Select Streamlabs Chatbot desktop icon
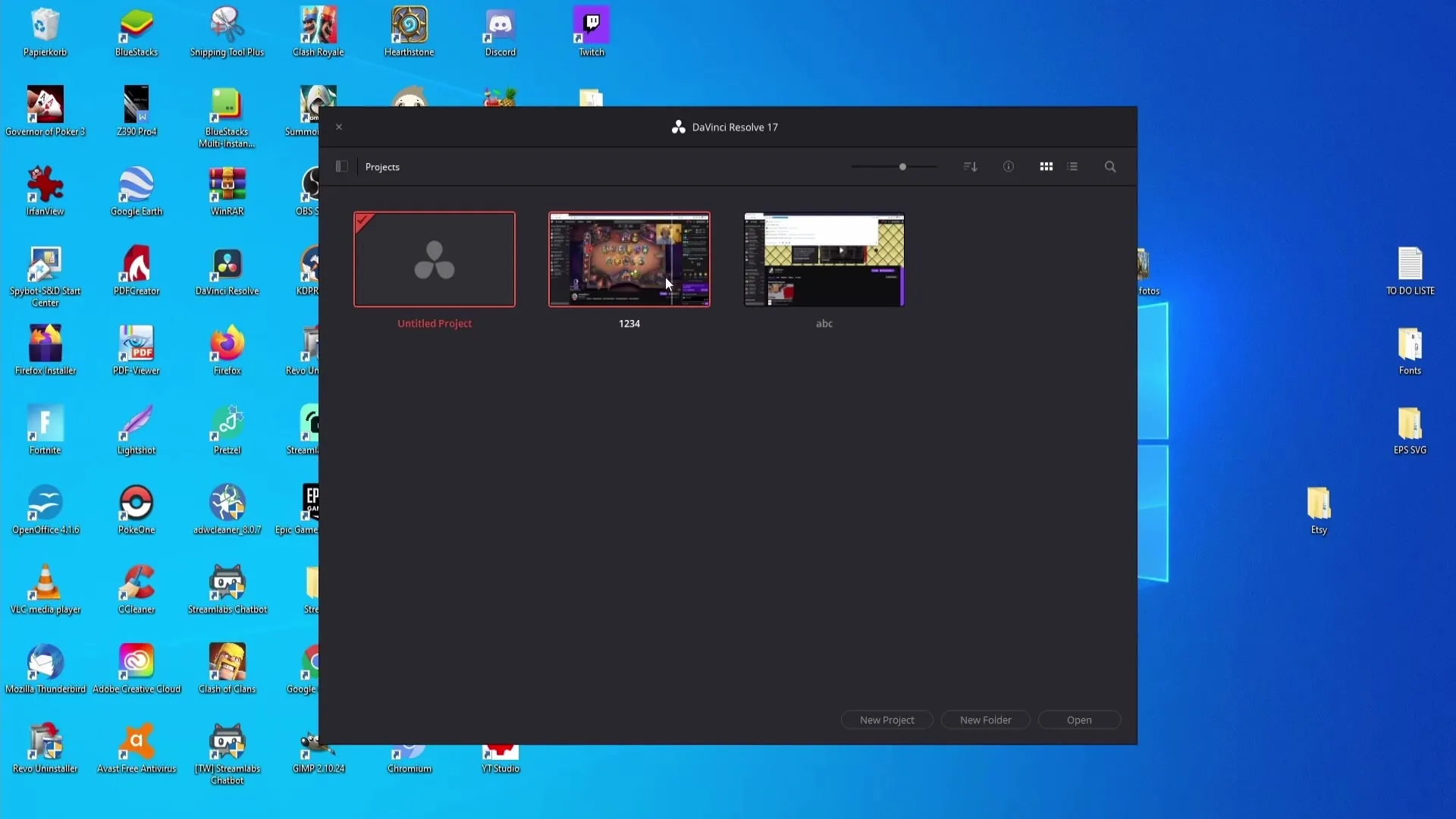Viewport: 1456px width, 819px height. (x=227, y=585)
